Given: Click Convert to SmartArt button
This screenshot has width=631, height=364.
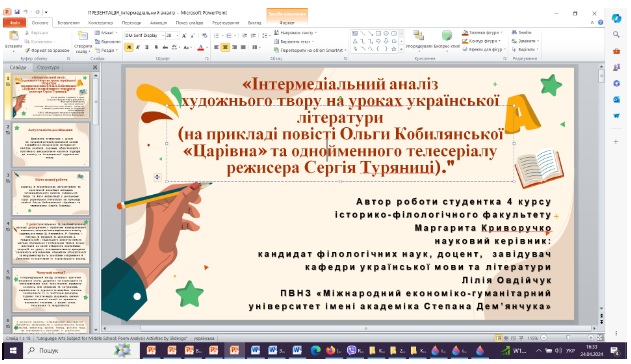Looking at the screenshot, I should click(x=309, y=50).
